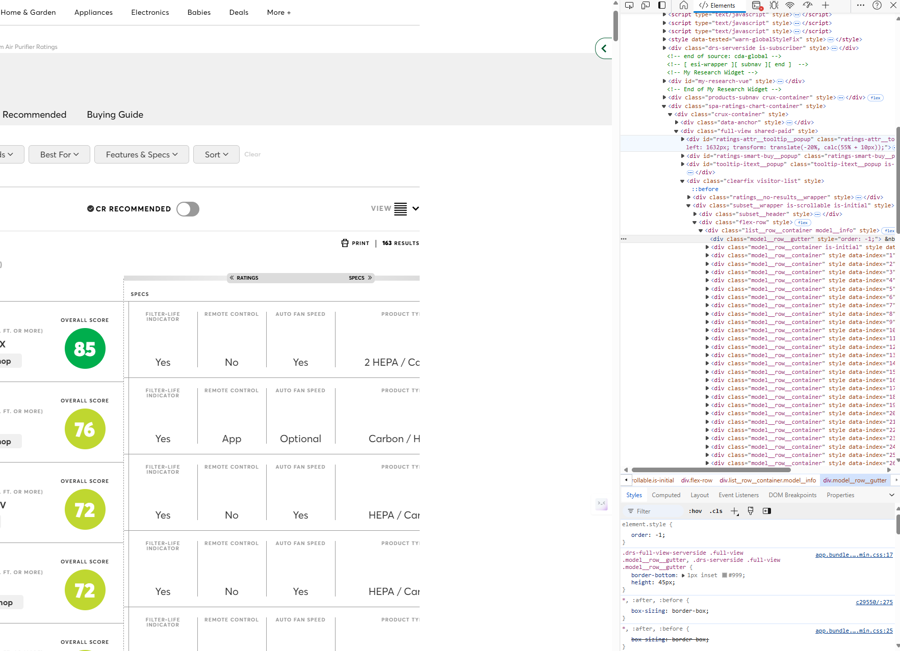Toggle .cls class editor

coord(717,511)
